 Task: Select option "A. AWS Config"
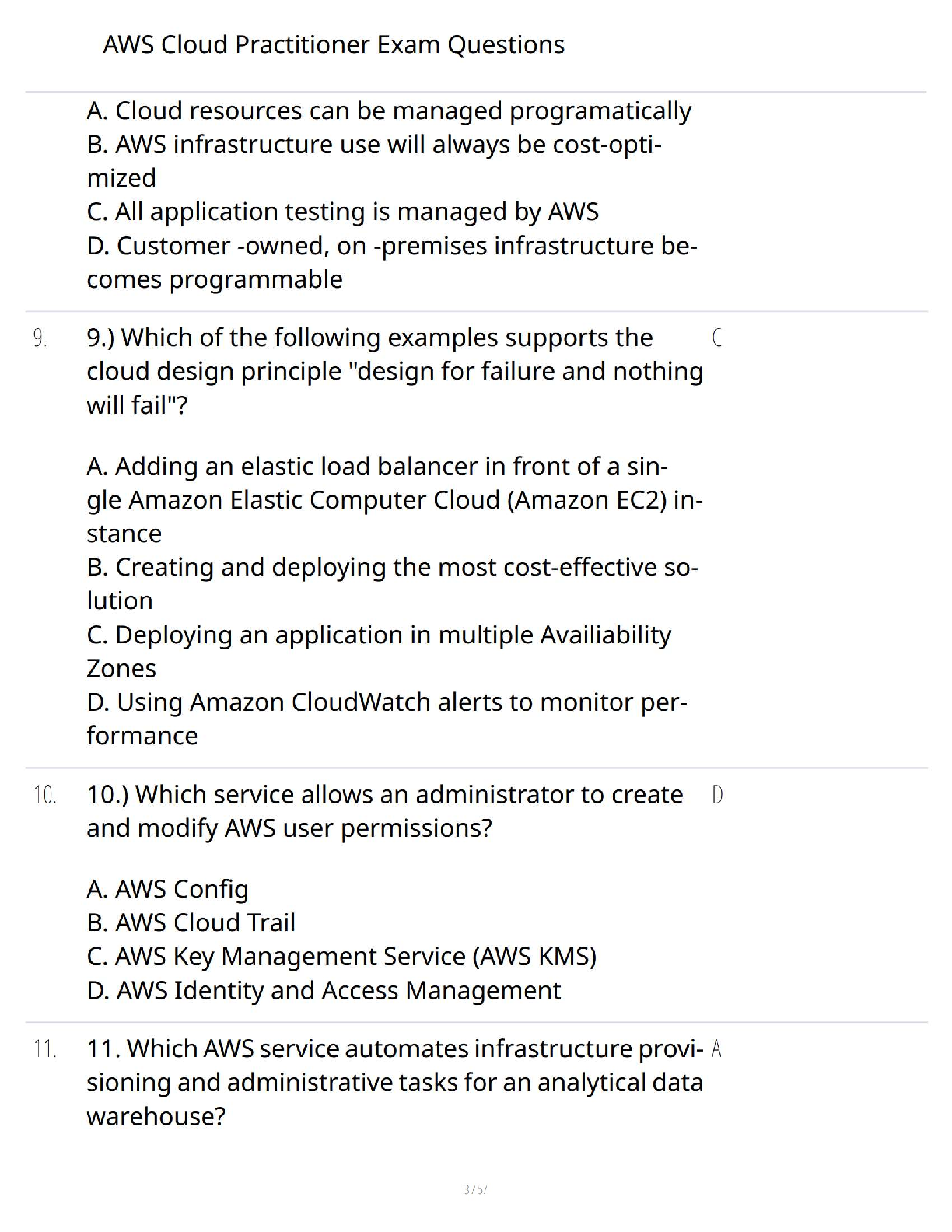(167, 889)
